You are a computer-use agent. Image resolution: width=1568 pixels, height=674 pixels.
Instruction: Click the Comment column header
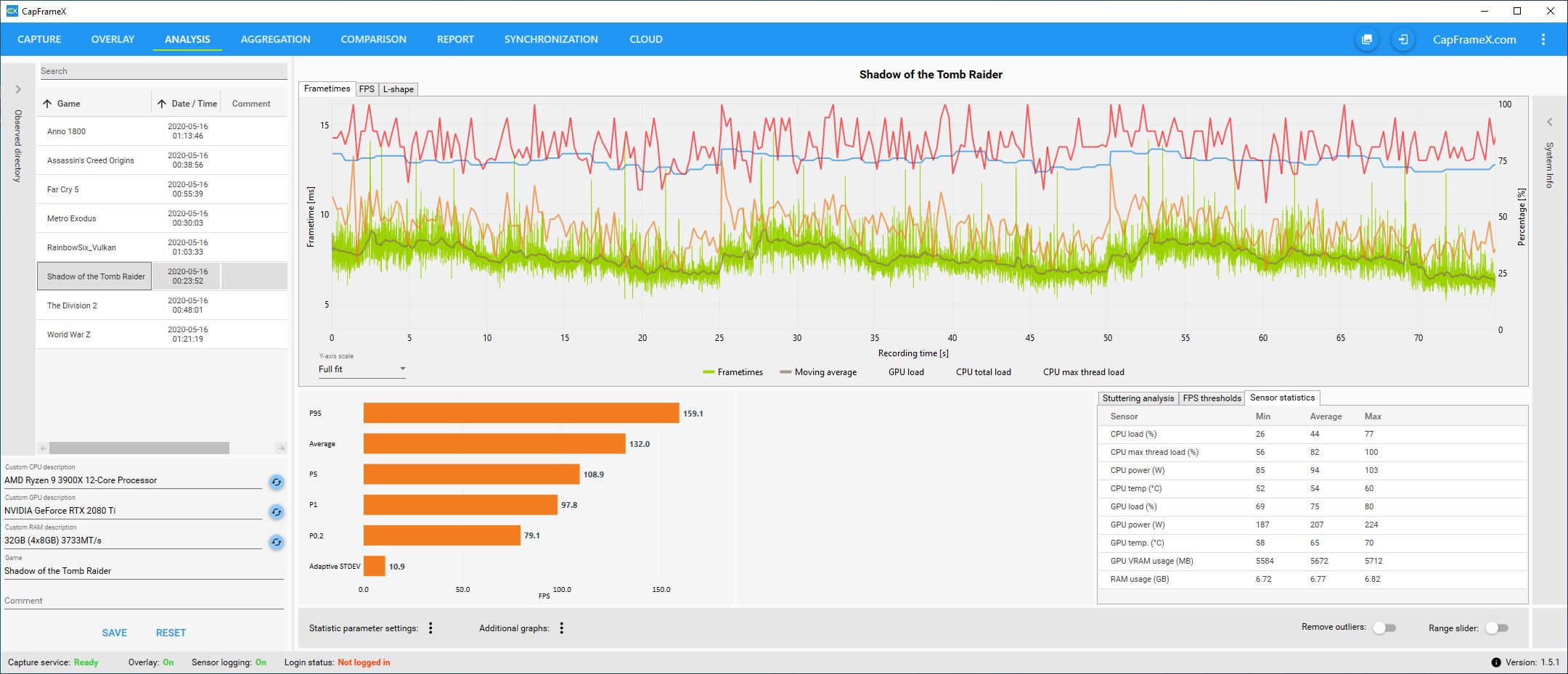click(x=251, y=104)
